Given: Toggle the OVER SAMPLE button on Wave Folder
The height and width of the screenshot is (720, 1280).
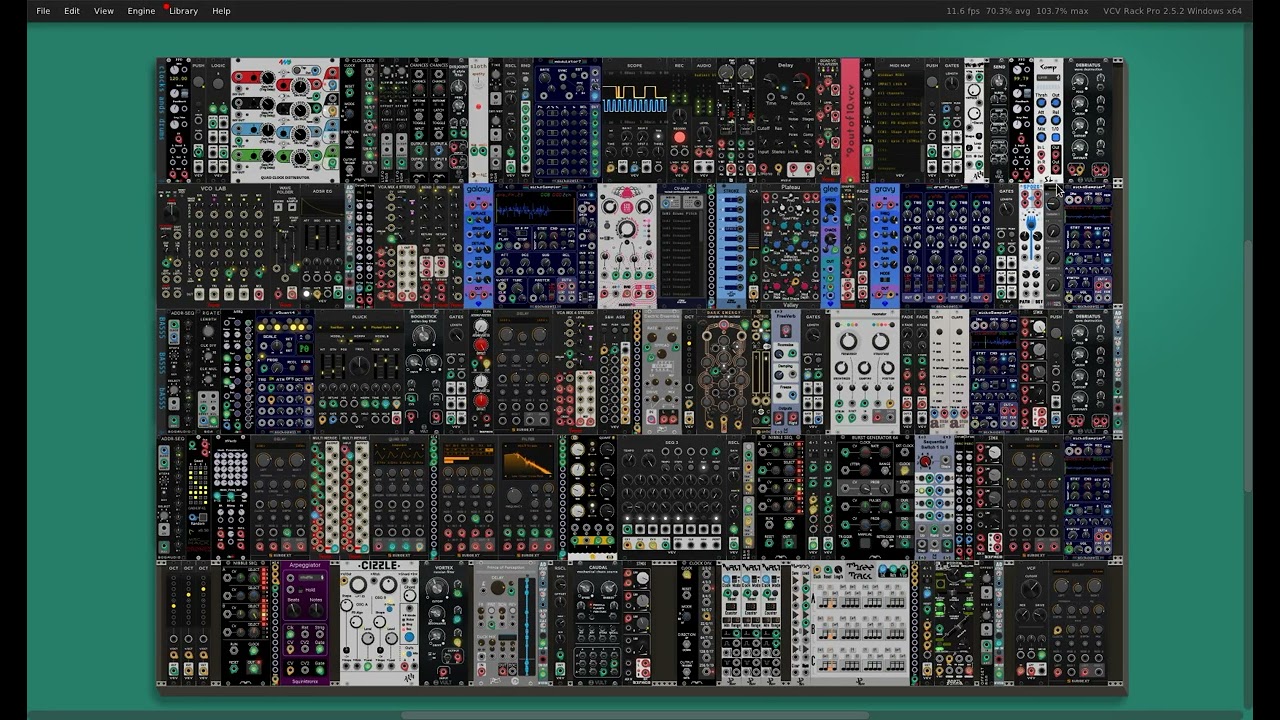Looking at the screenshot, I should tap(292, 207).
